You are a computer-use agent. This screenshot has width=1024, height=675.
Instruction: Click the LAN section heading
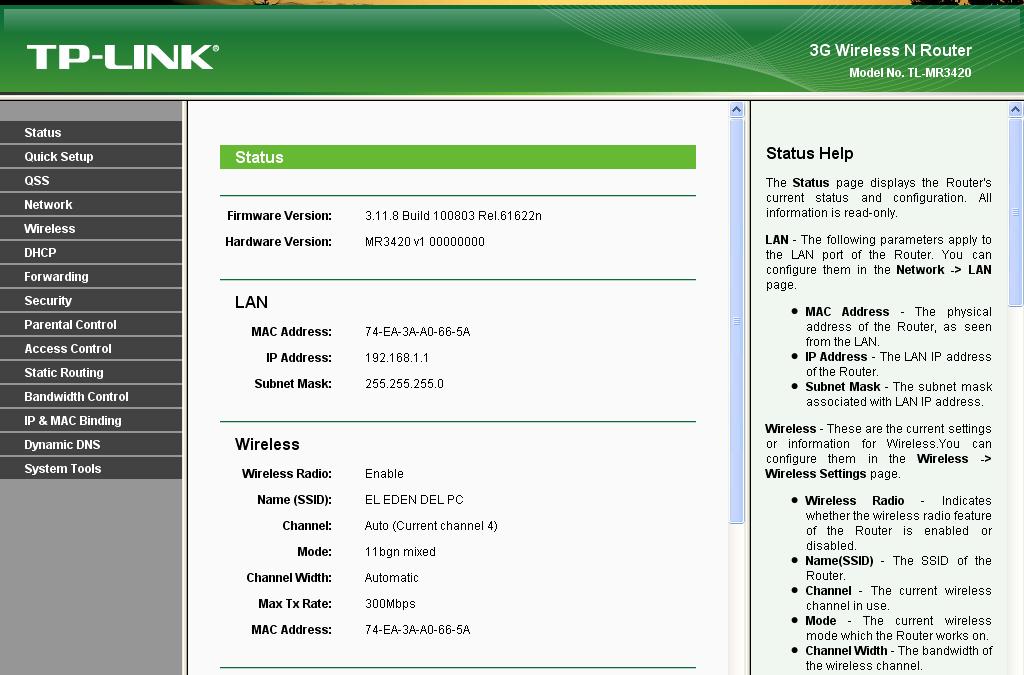click(251, 302)
